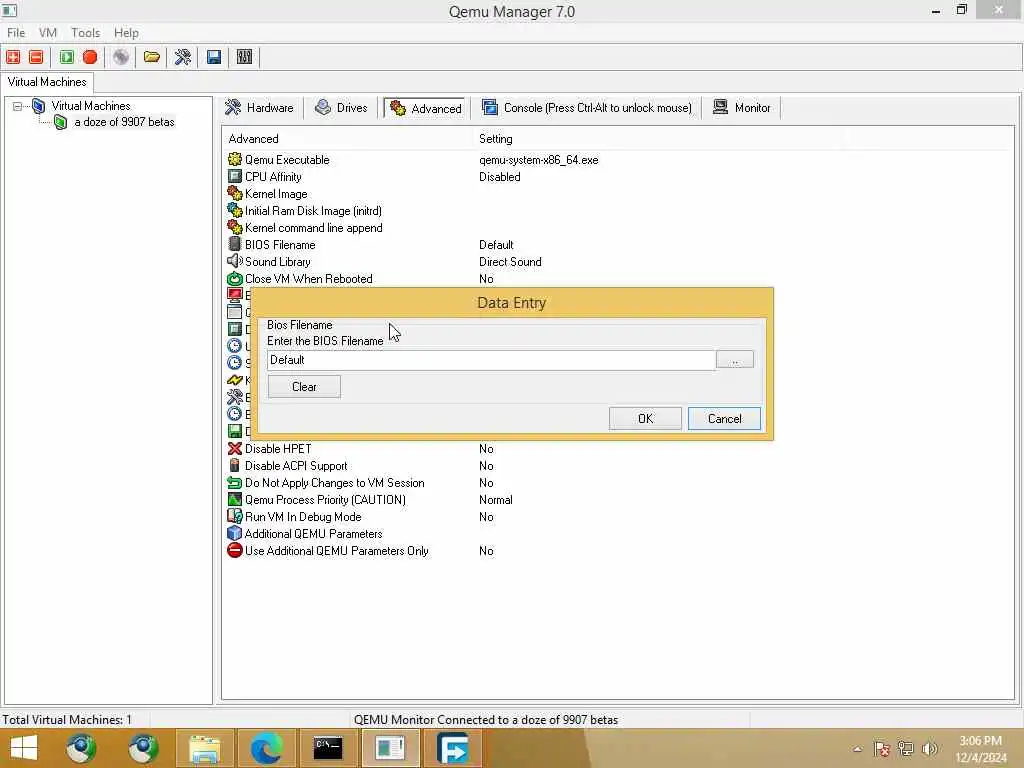The height and width of the screenshot is (768, 1024).
Task: Click the Clear button
Action: 304,387
